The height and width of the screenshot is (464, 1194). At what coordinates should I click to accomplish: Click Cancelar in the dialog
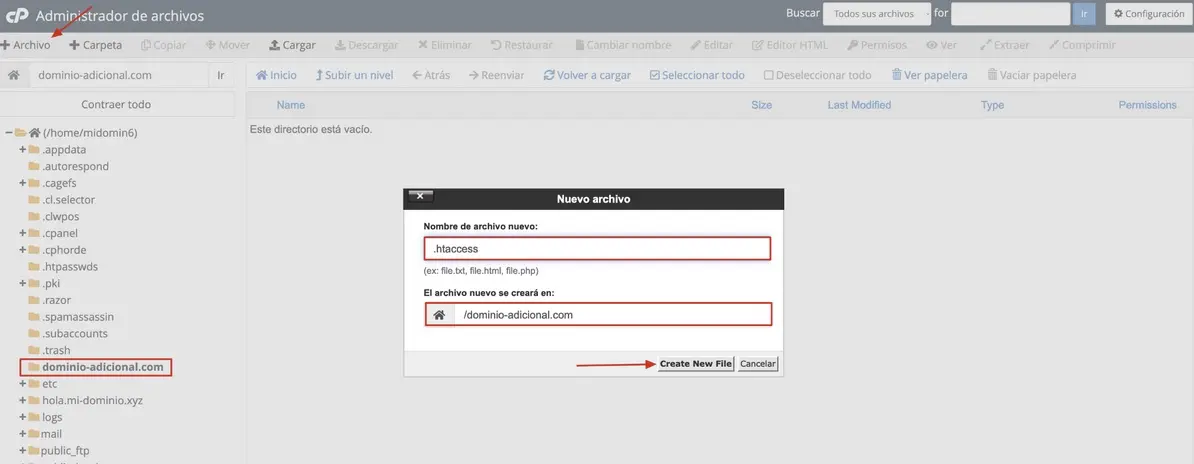(757, 364)
